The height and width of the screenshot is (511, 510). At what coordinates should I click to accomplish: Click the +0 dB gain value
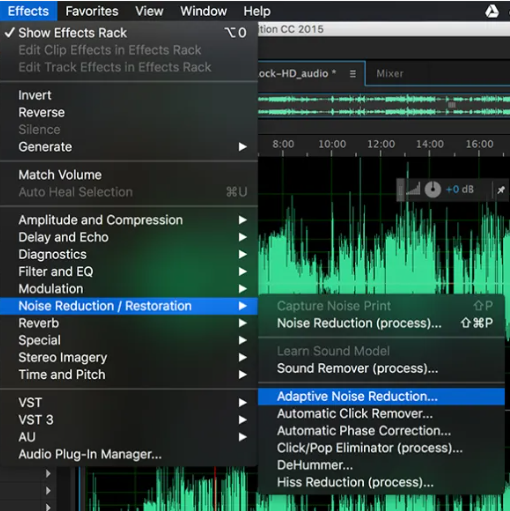pyautogui.click(x=460, y=189)
